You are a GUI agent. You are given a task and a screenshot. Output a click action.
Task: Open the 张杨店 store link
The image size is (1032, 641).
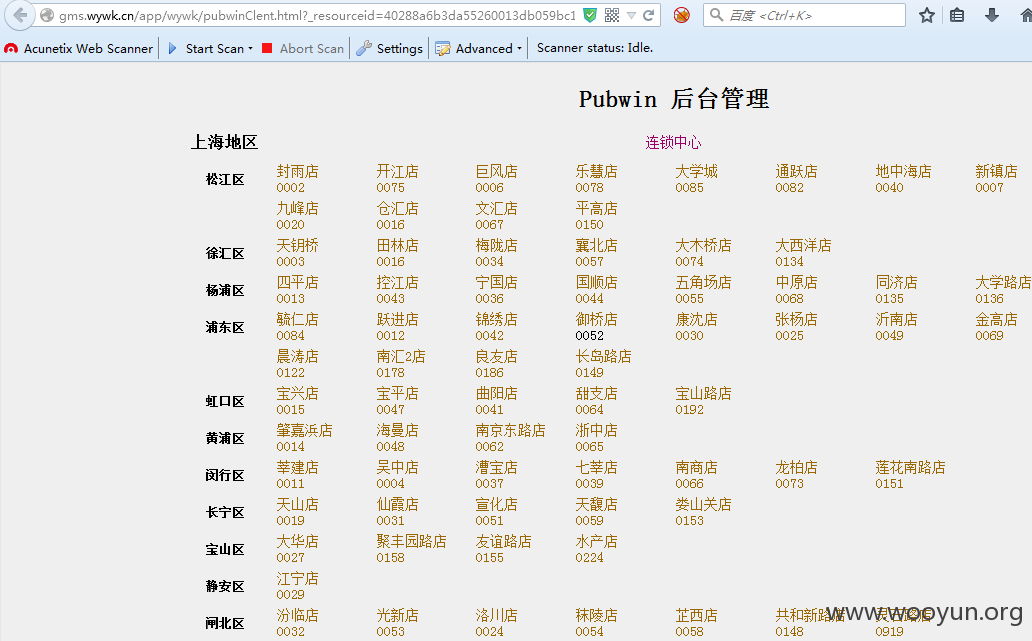796,319
